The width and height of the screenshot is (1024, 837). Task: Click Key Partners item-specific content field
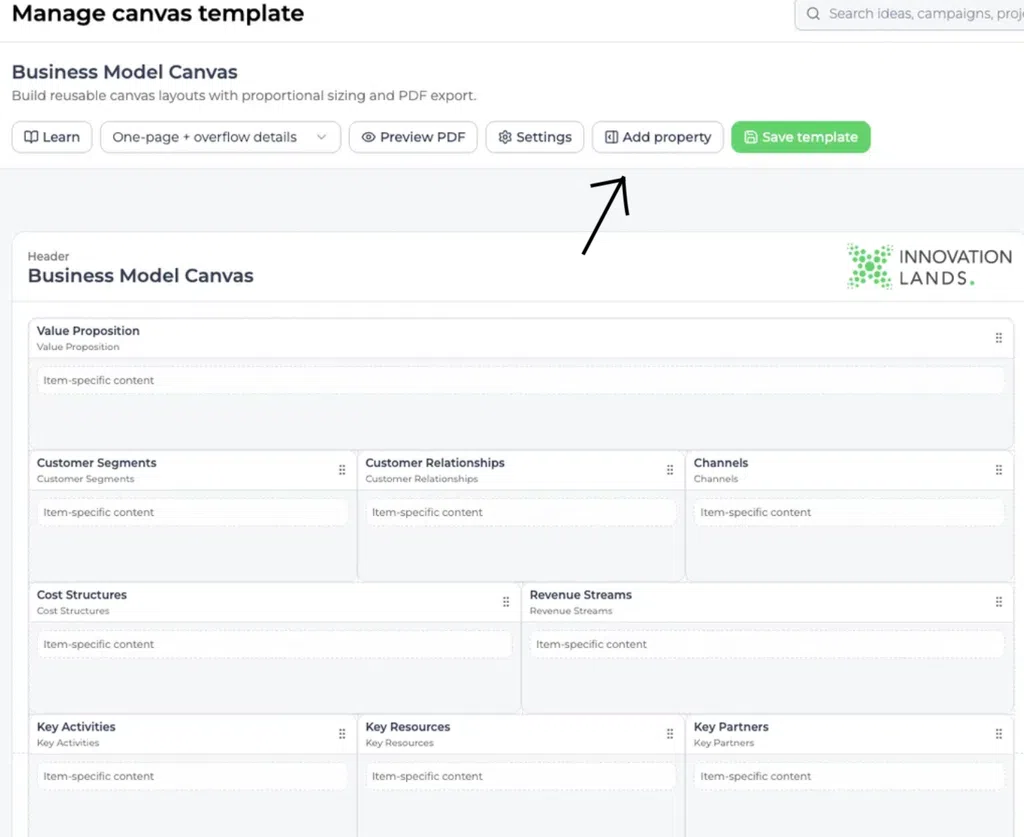pyautogui.click(x=849, y=776)
